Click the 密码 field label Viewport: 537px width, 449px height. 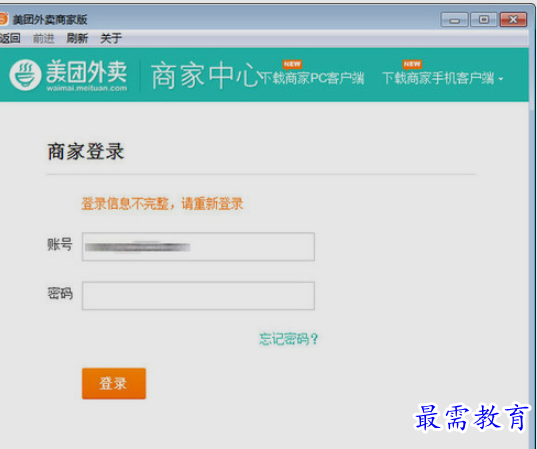click(x=60, y=294)
